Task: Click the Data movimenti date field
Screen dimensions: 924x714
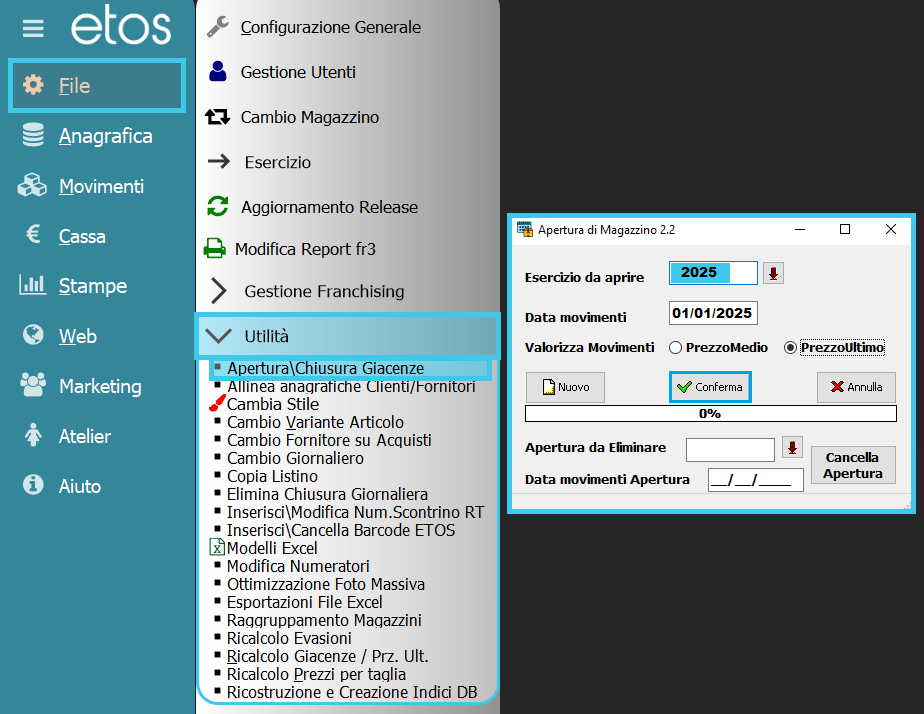Action: (x=713, y=313)
